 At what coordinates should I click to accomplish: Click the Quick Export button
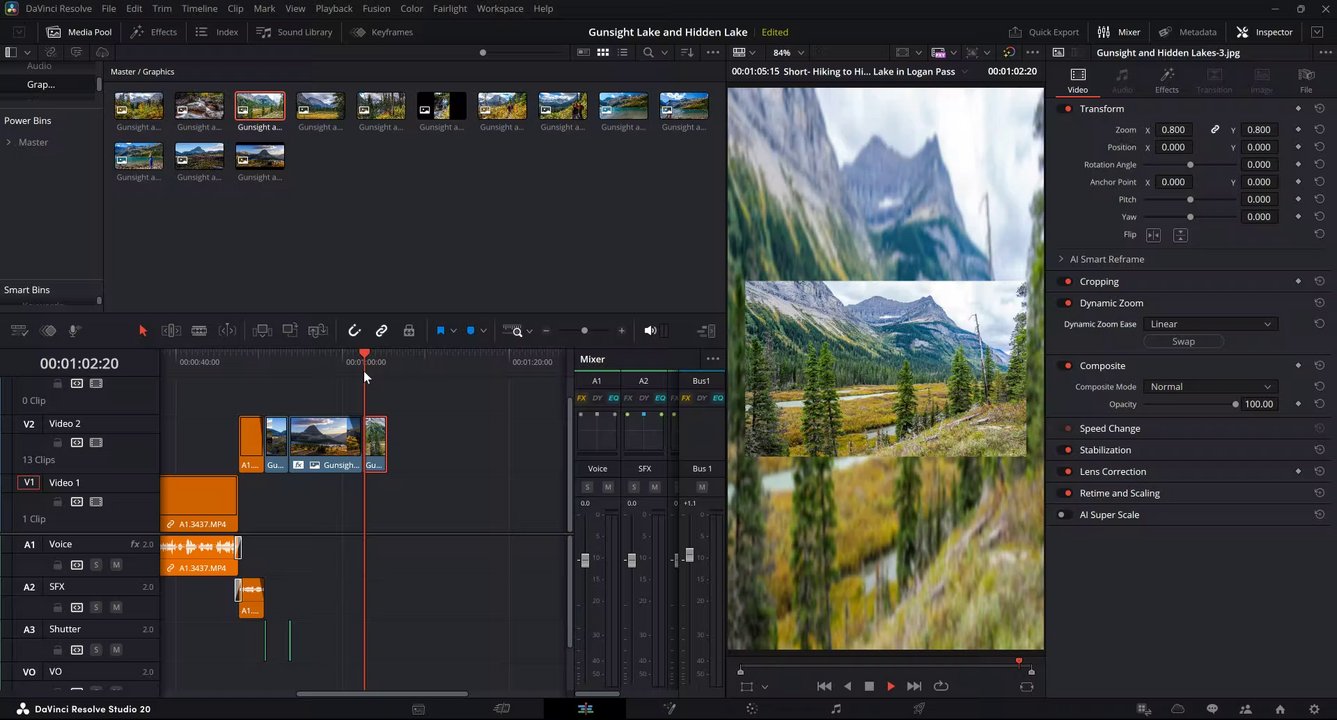click(1044, 32)
